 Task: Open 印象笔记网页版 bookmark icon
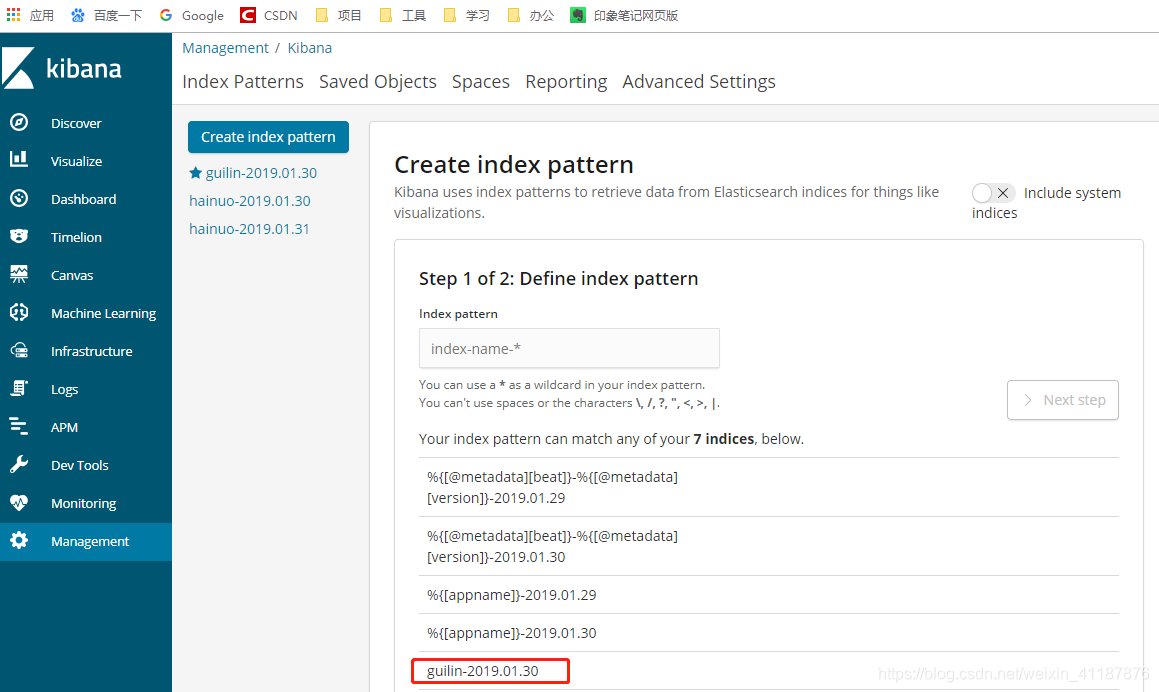coord(578,15)
